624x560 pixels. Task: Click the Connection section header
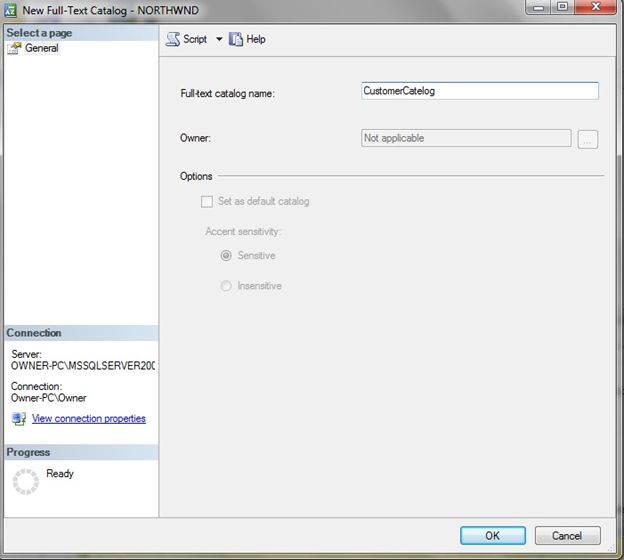pyautogui.click(x=81, y=333)
